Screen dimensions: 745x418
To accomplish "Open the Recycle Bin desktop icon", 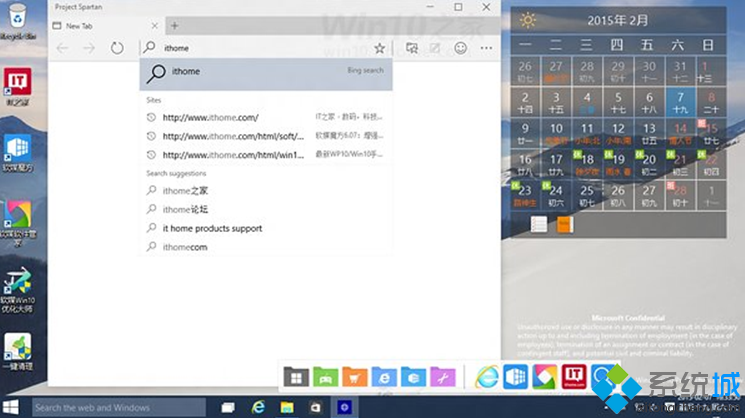I will click(x=18, y=21).
